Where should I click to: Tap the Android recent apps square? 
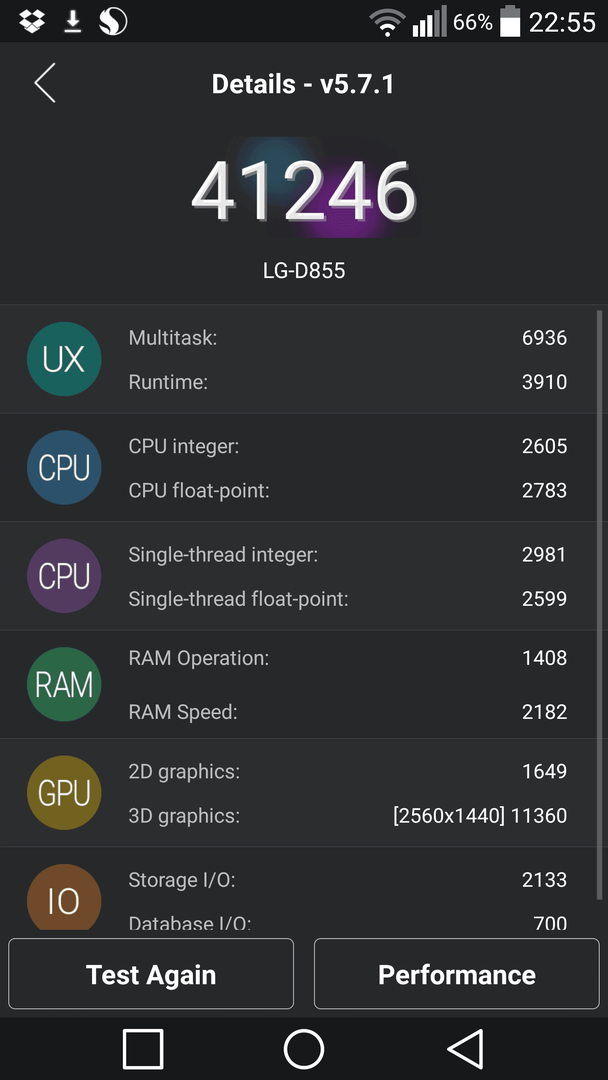(x=143, y=1049)
